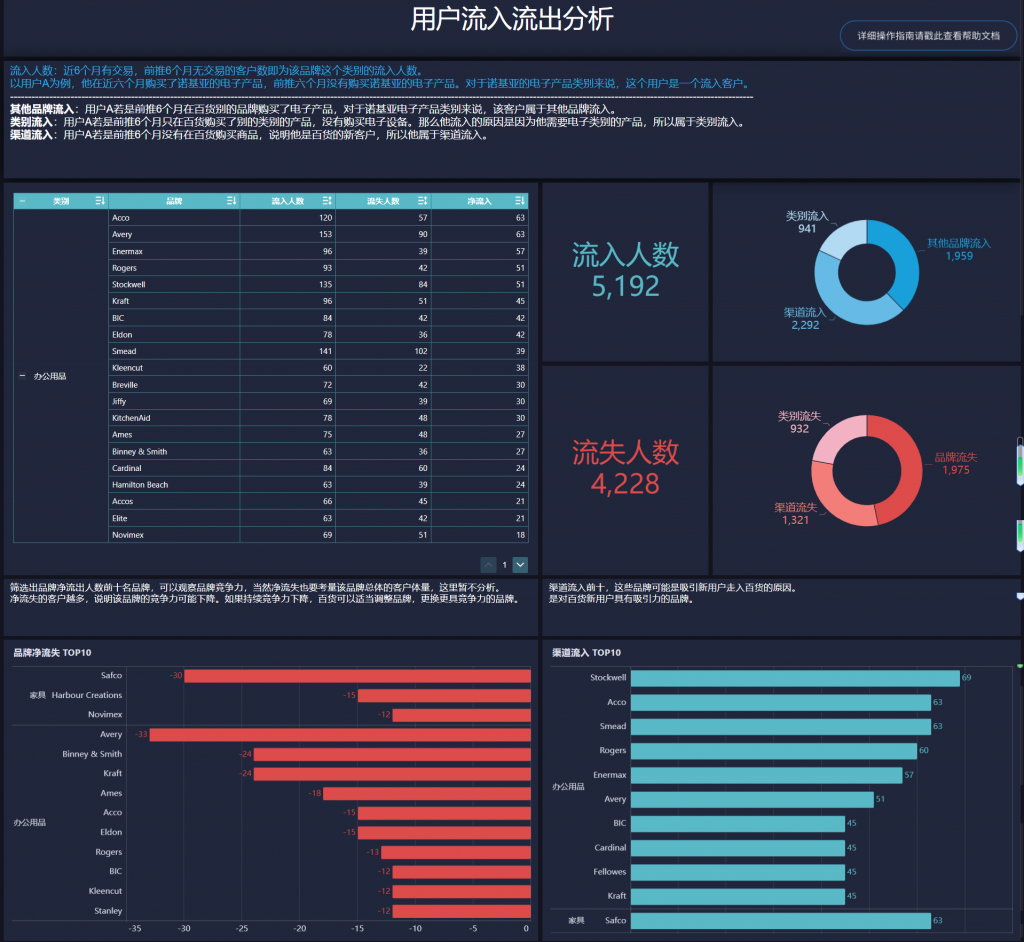Select the 流失人数 4,228 indicator card

(625, 468)
